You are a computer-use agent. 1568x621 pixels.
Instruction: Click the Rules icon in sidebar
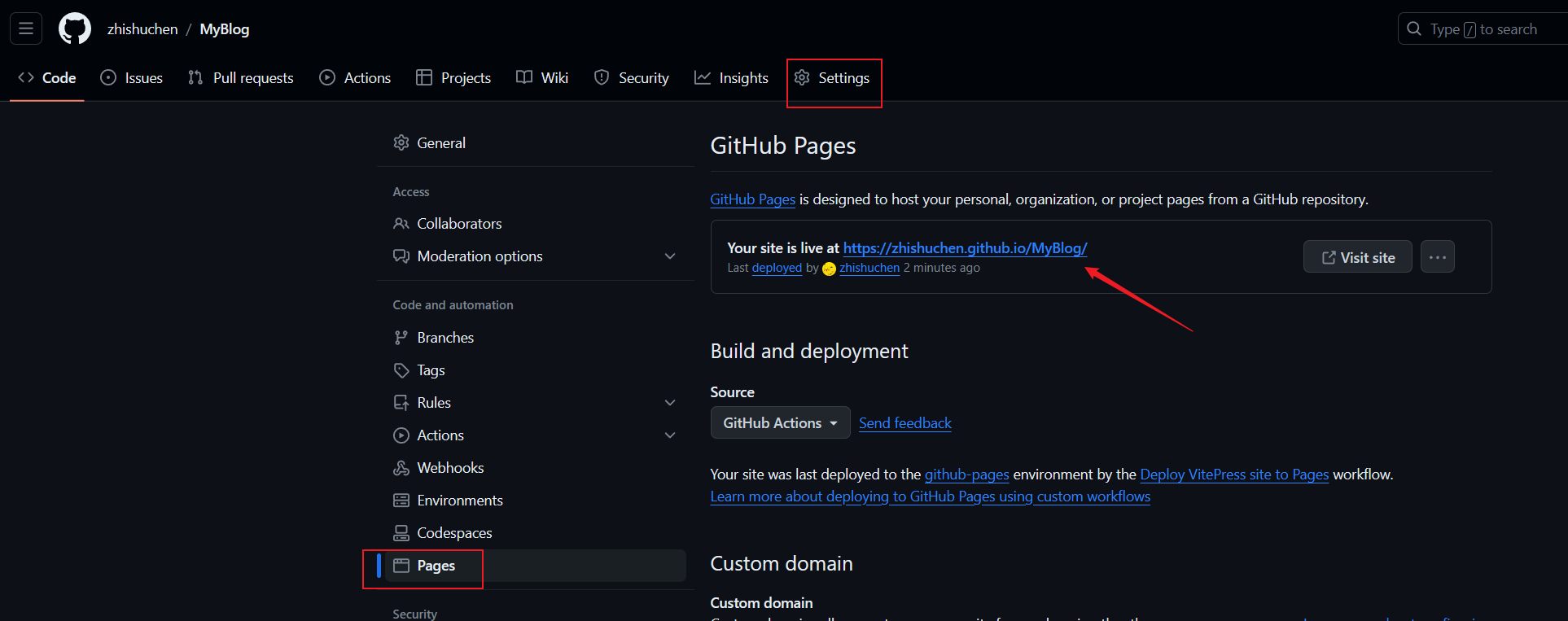coord(401,403)
